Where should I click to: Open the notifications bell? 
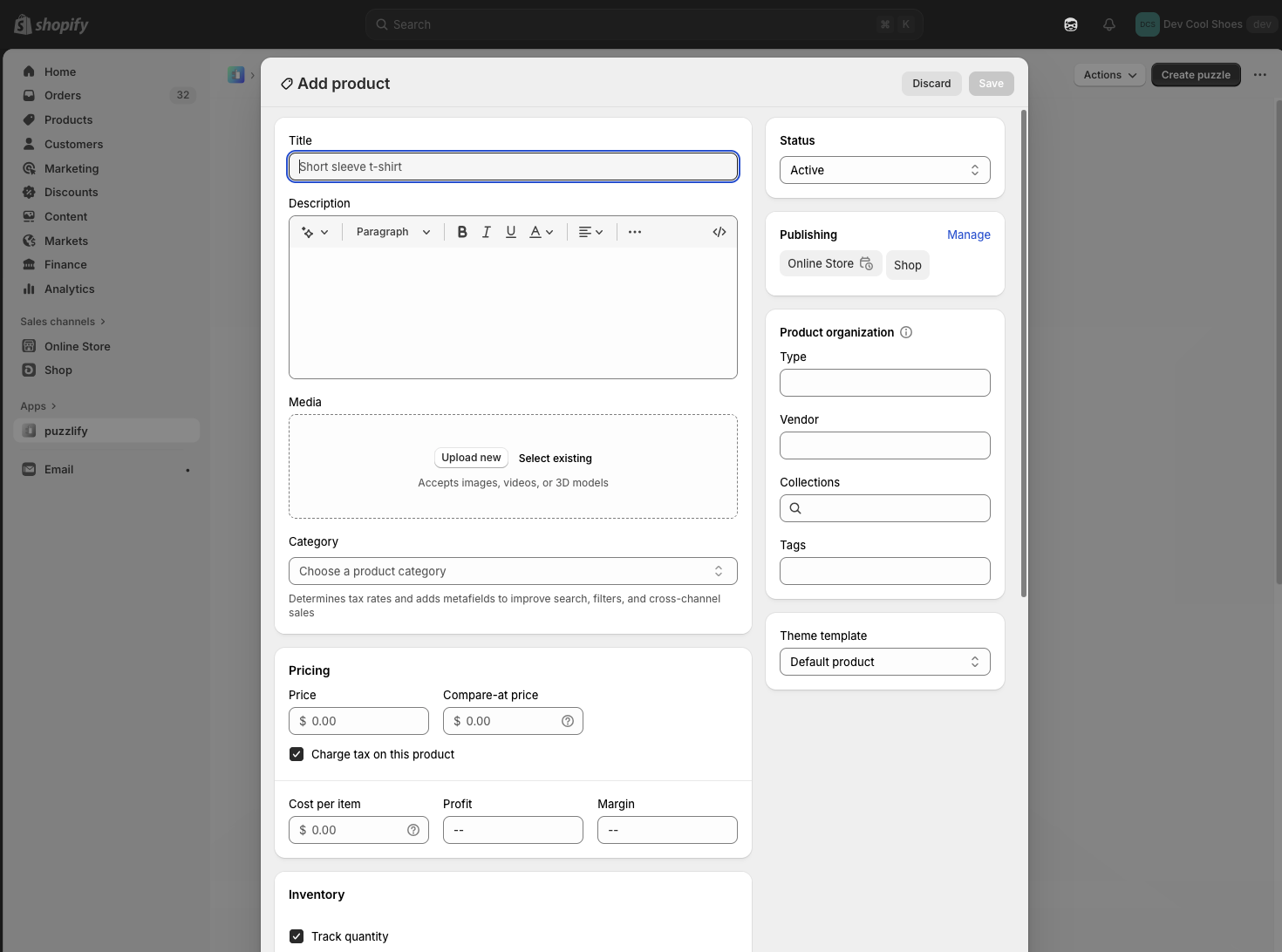click(1109, 24)
